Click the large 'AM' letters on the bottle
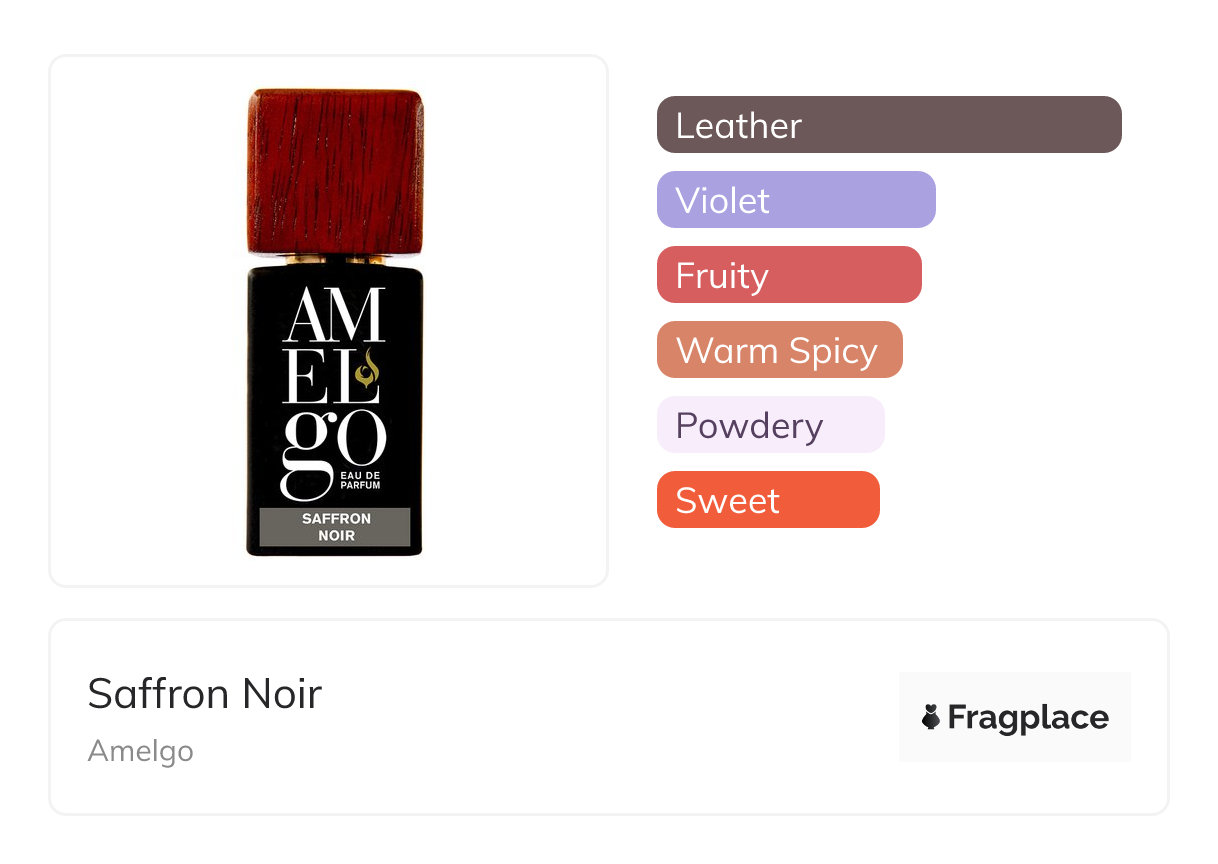 point(333,316)
